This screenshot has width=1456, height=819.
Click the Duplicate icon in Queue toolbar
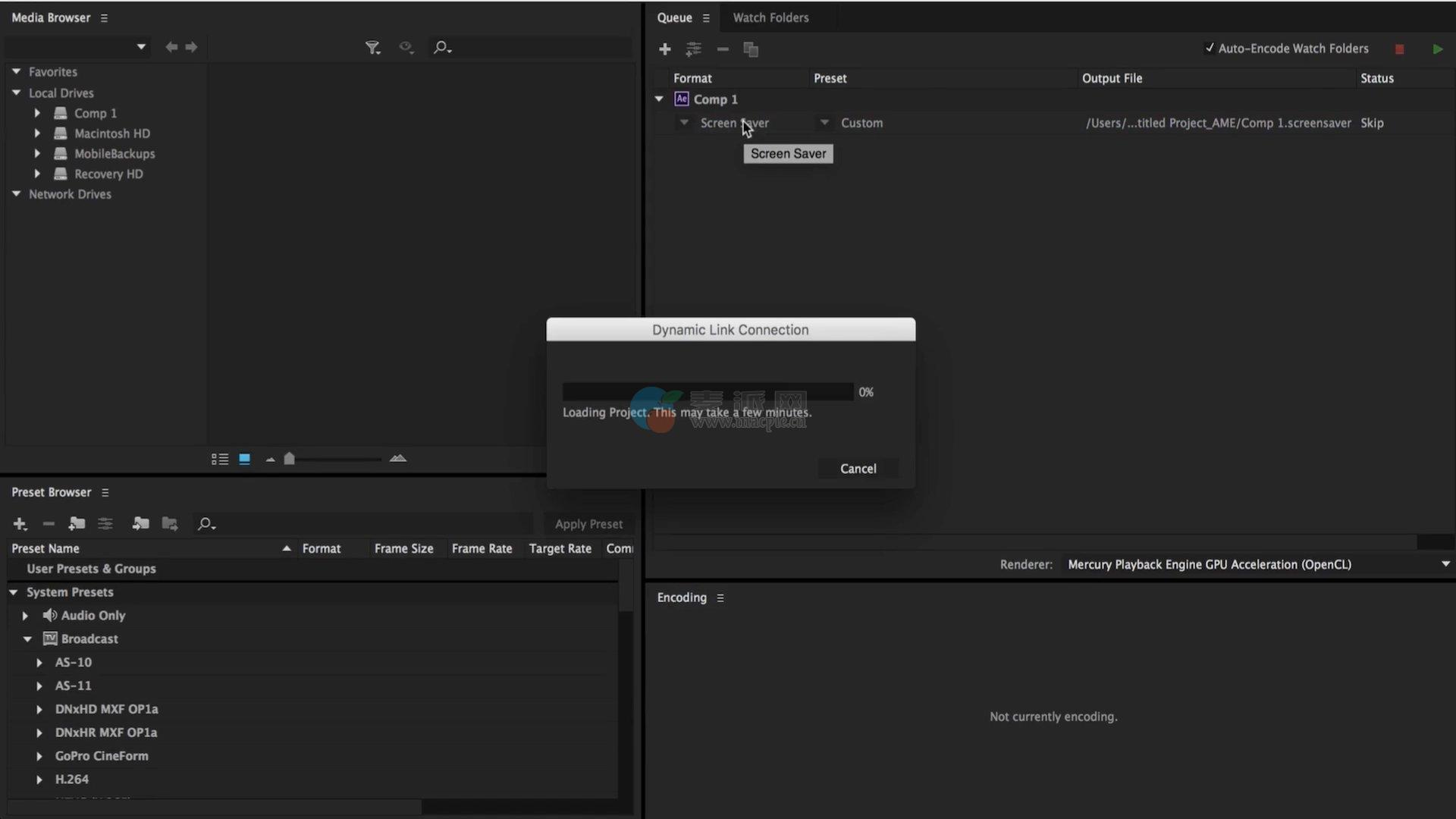pyautogui.click(x=751, y=49)
